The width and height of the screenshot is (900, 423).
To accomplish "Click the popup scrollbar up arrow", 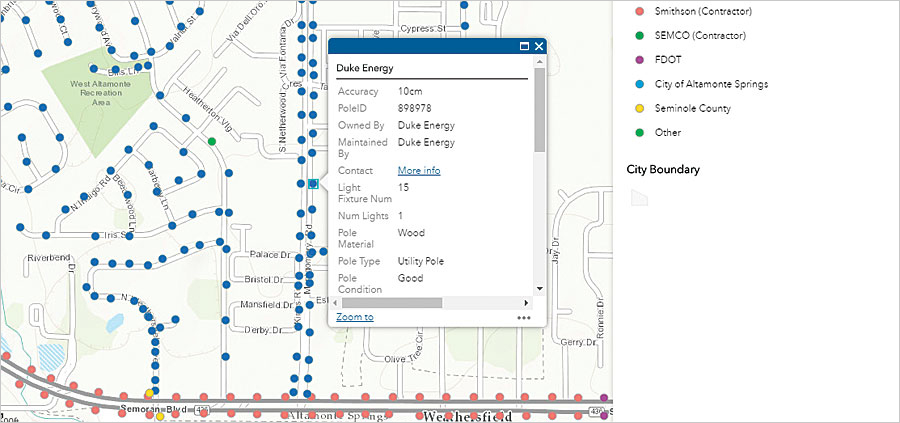I will click(x=539, y=61).
